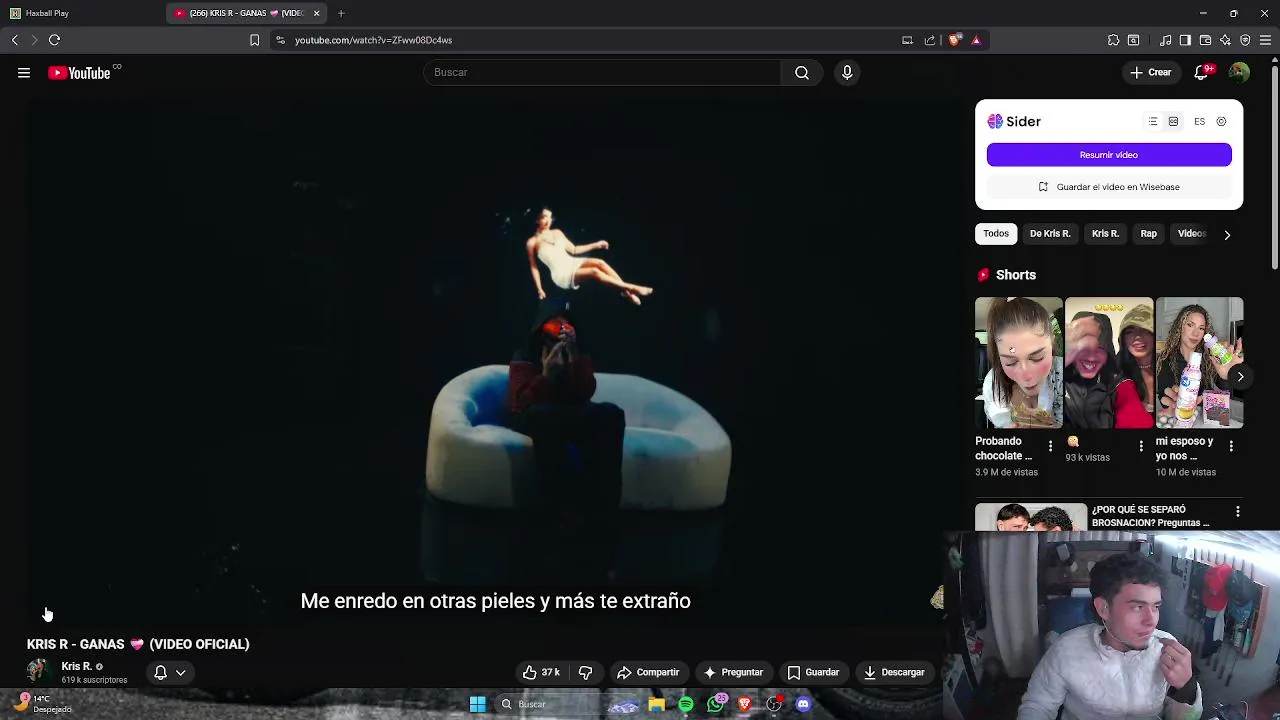This screenshot has height=720, width=1280.
Task: Click the Guardar button under the video
Action: coord(813,673)
